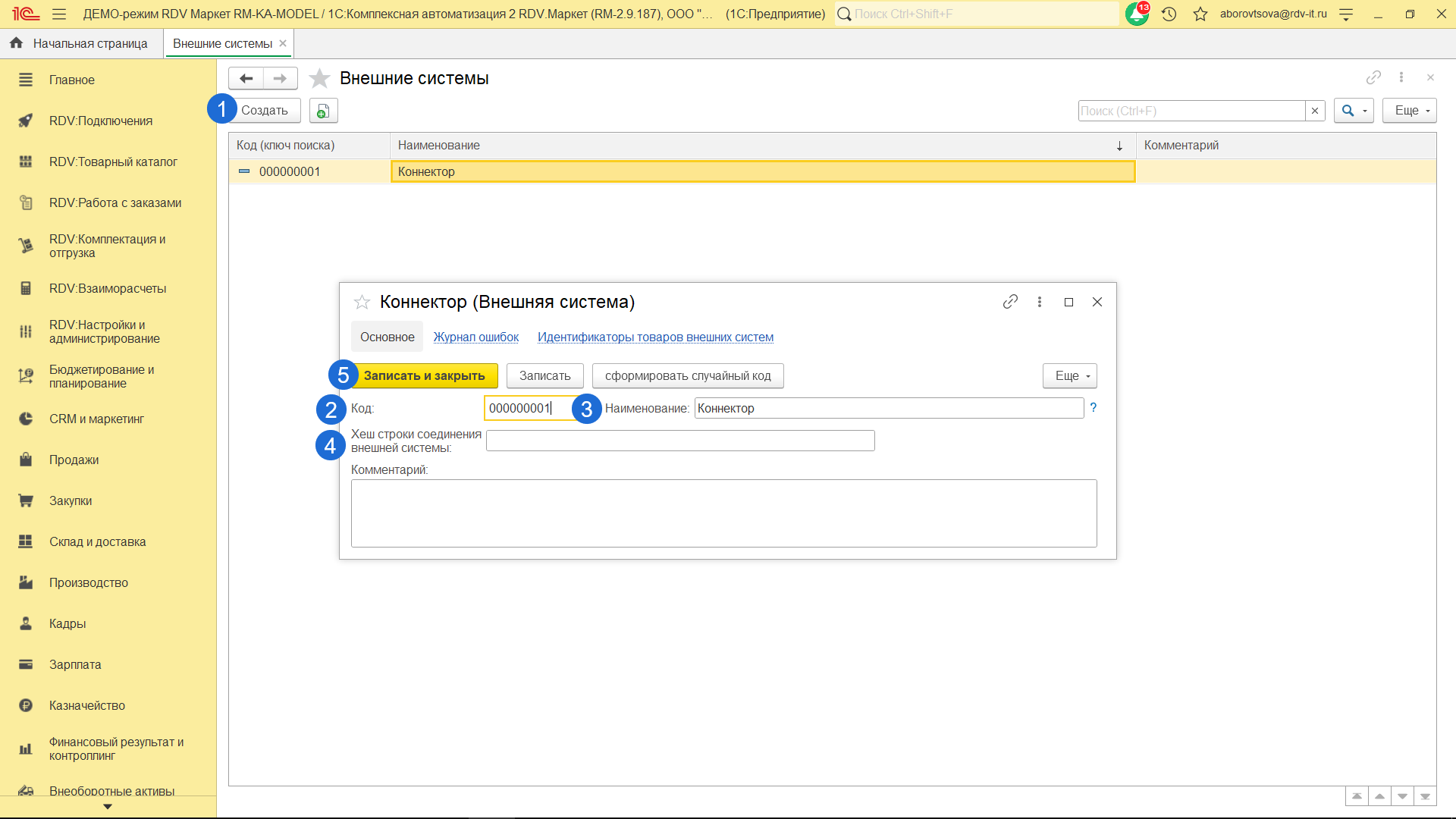This screenshot has height=819, width=1456.
Task: Get link icon in Коннектор dialog
Action: click(x=1010, y=302)
